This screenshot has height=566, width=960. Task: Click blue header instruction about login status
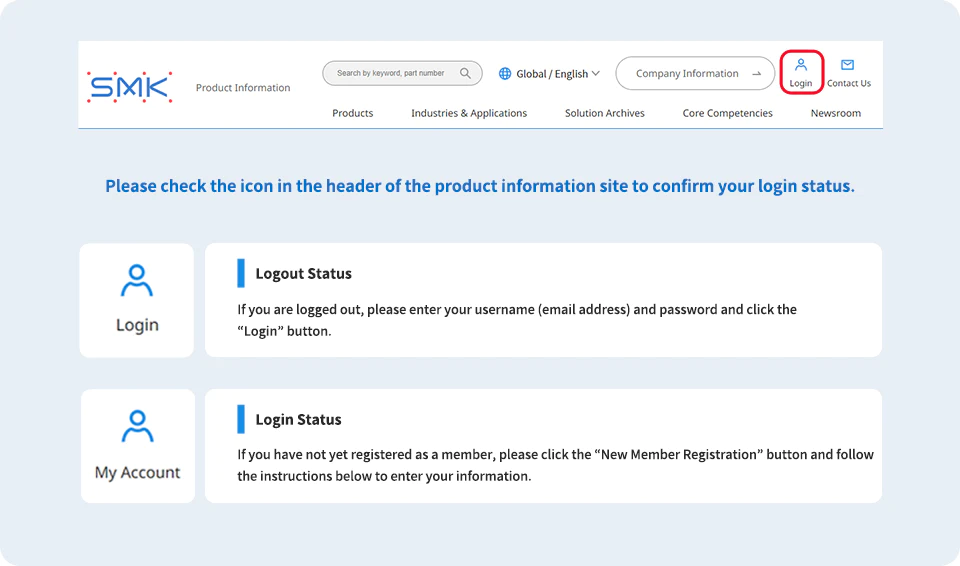click(480, 186)
